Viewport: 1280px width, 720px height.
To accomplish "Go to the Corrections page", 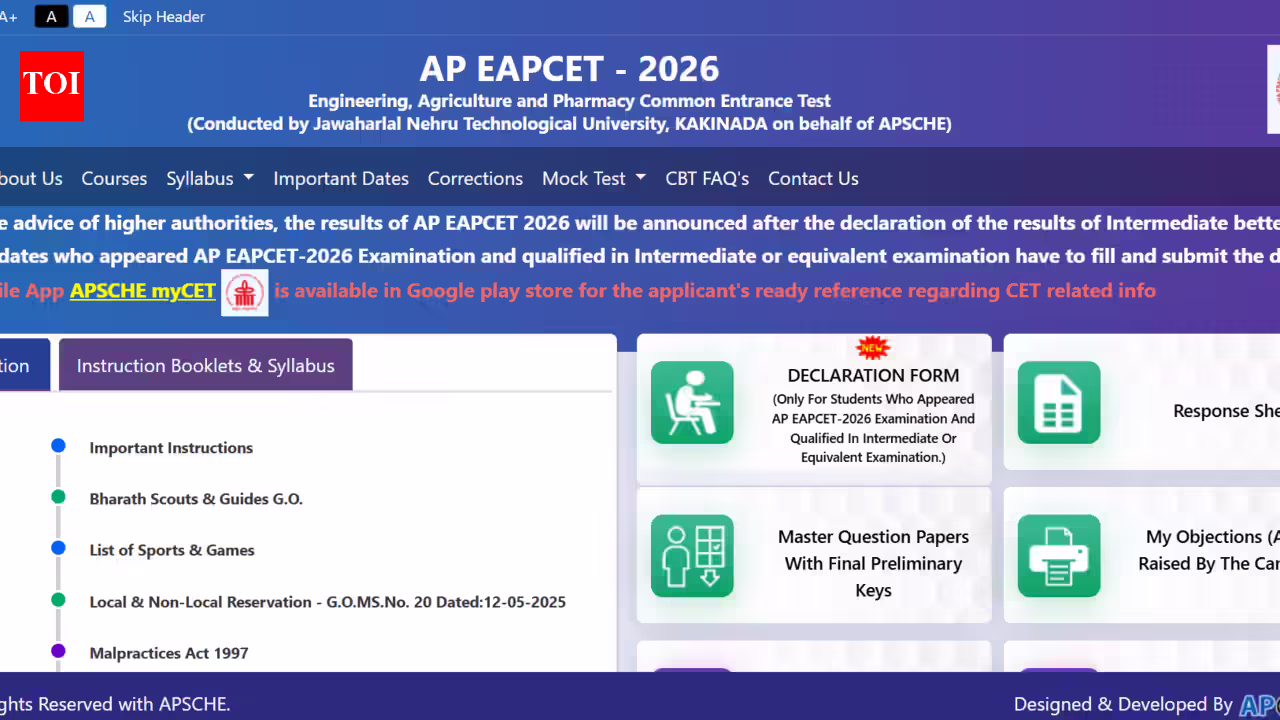I will click(x=475, y=178).
